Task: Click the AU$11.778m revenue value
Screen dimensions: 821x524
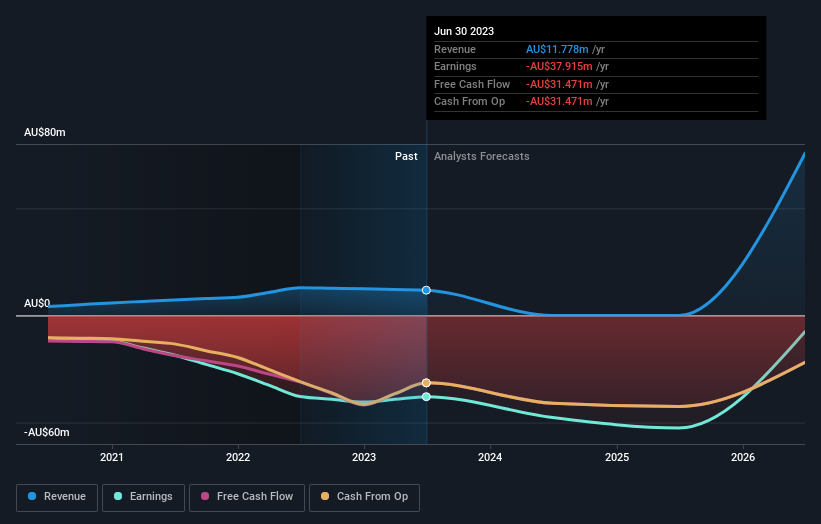Action: [x=557, y=49]
